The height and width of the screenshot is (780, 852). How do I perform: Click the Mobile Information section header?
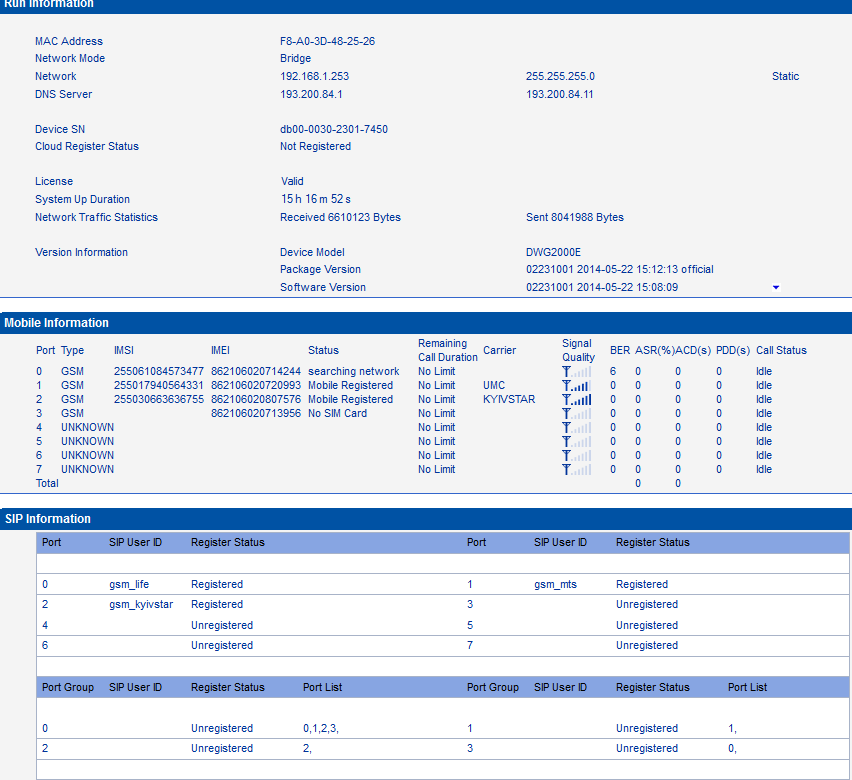[x=57, y=323]
